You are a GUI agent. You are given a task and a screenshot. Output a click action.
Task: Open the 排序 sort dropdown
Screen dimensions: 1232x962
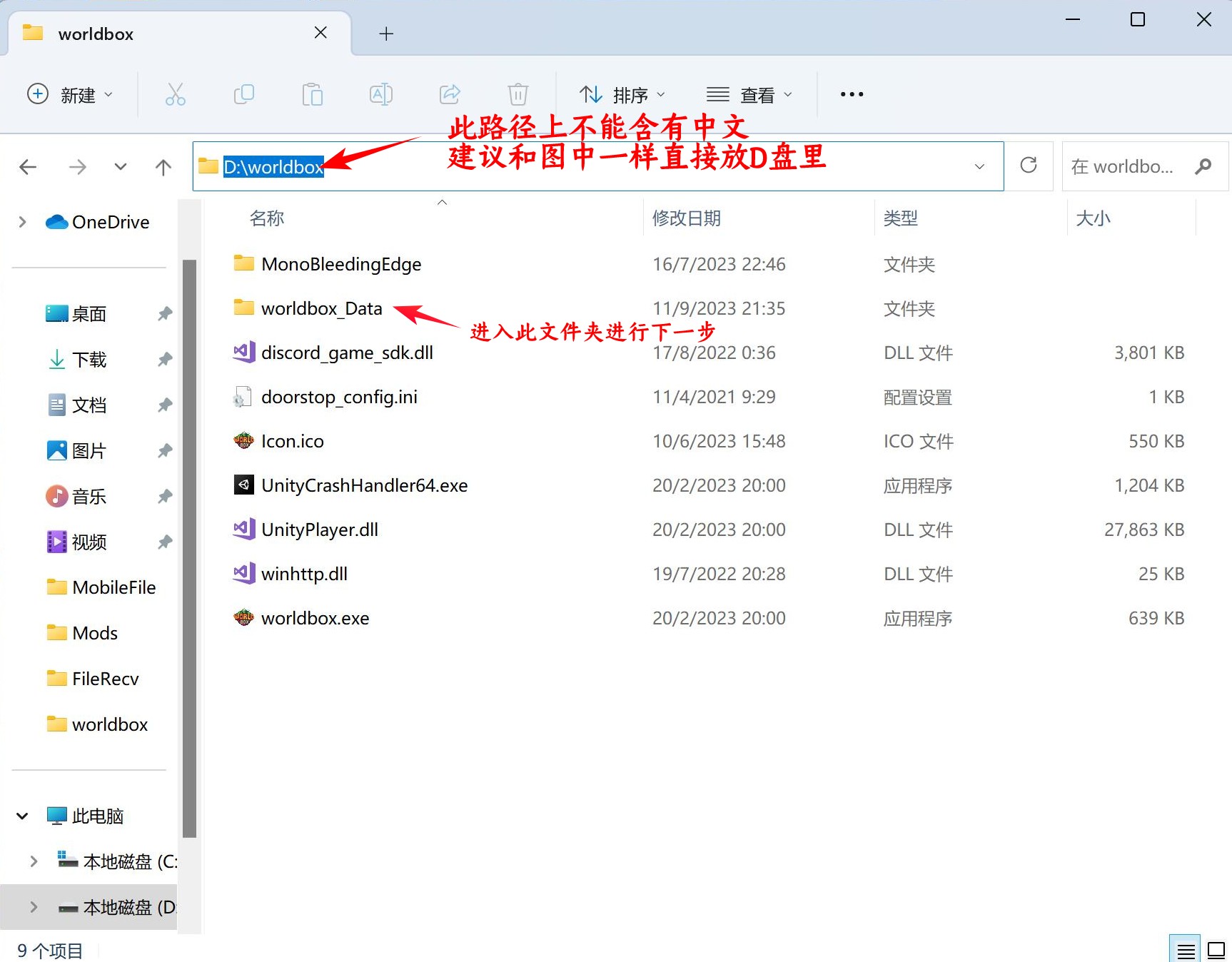click(x=622, y=94)
